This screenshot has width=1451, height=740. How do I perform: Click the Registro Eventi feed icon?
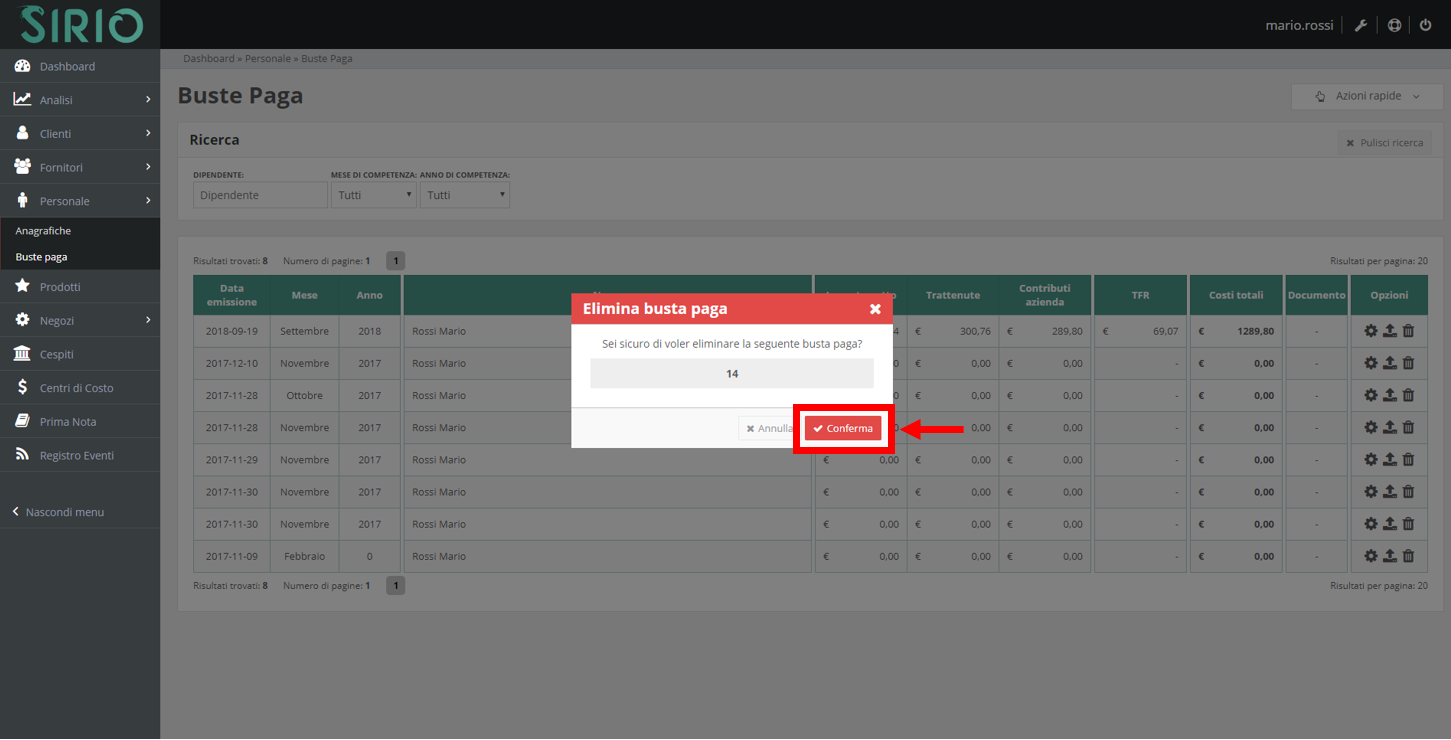[22, 455]
